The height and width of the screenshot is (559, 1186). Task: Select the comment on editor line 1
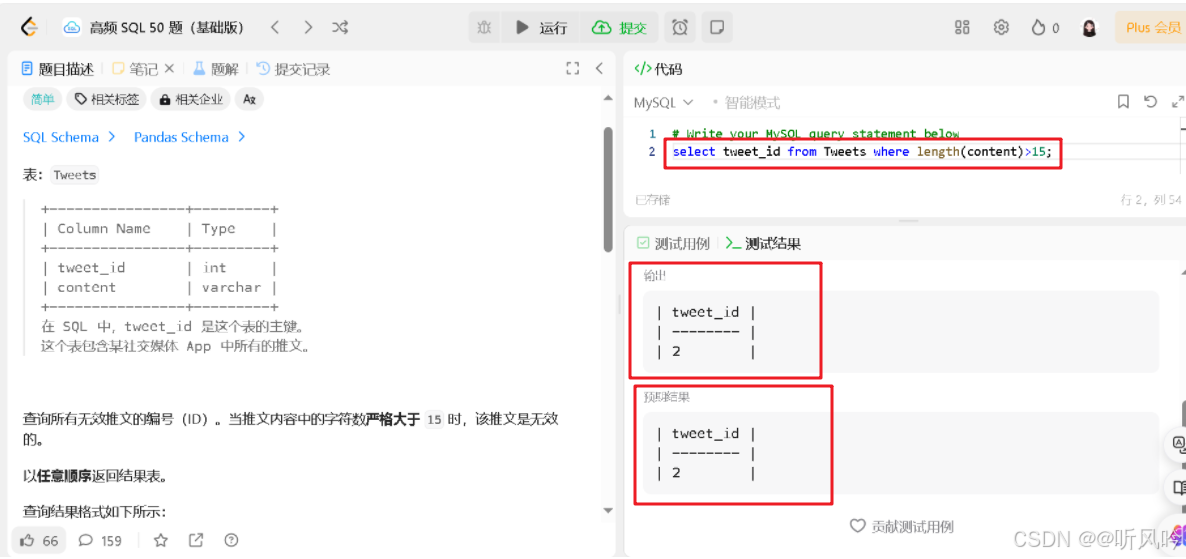coord(815,134)
